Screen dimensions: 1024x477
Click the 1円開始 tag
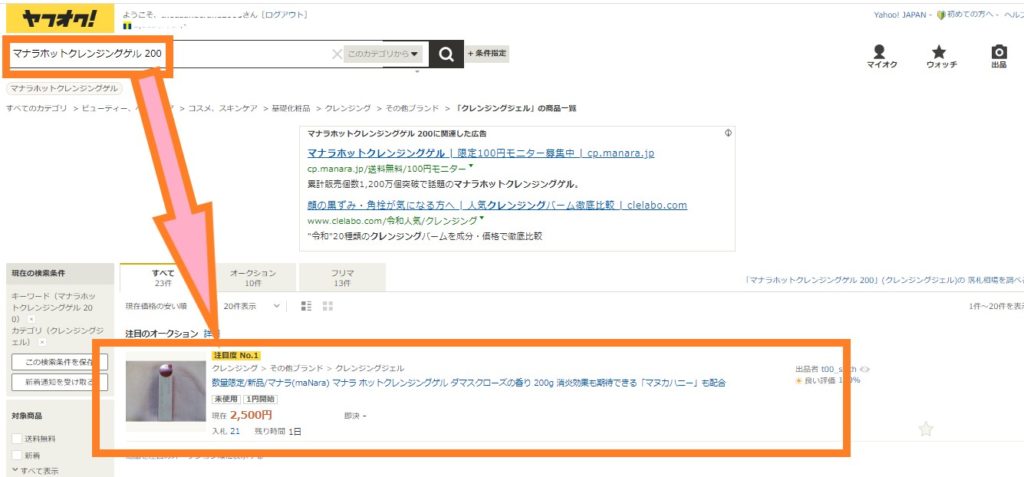(261, 399)
